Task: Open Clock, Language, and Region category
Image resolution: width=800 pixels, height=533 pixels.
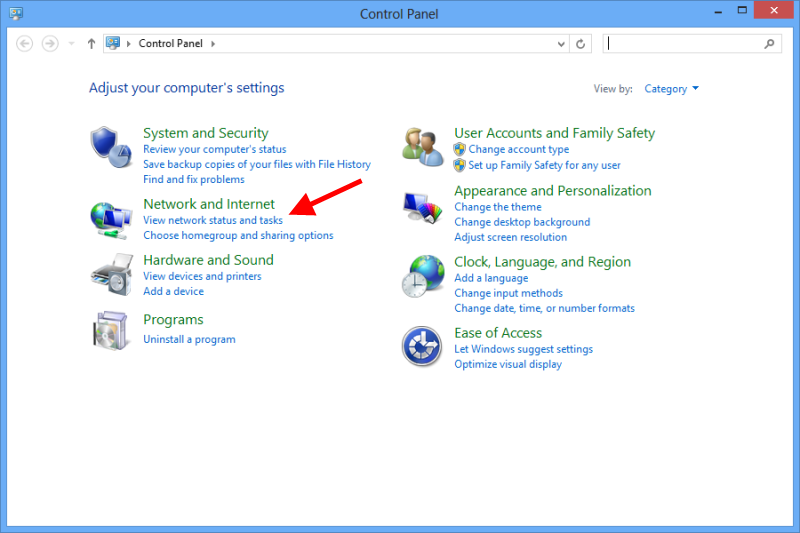Action: pos(542,262)
